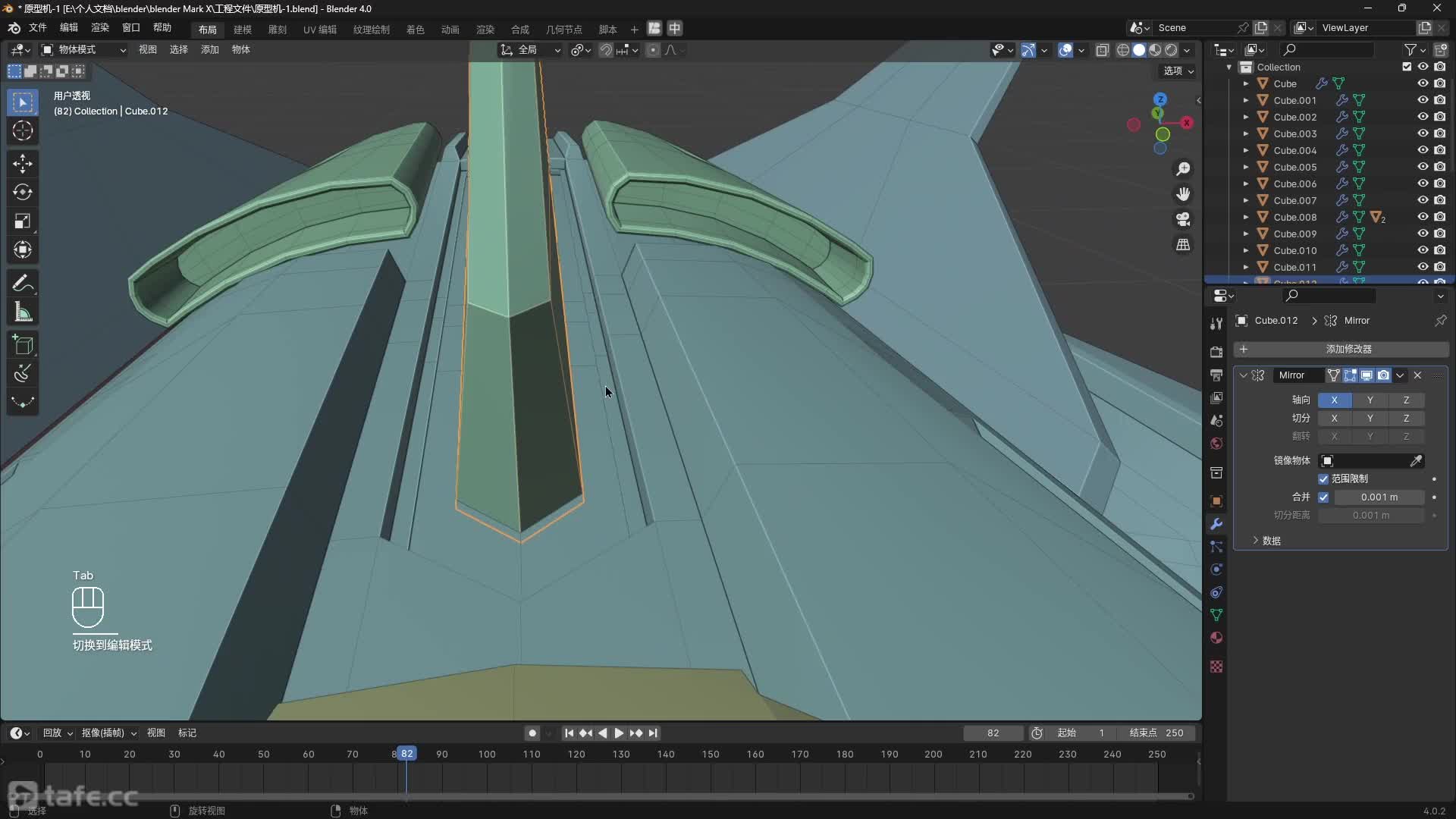Click the zoom view icon in viewport
The height and width of the screenshot is (819, 1456).
click(x=1183, y=169)
